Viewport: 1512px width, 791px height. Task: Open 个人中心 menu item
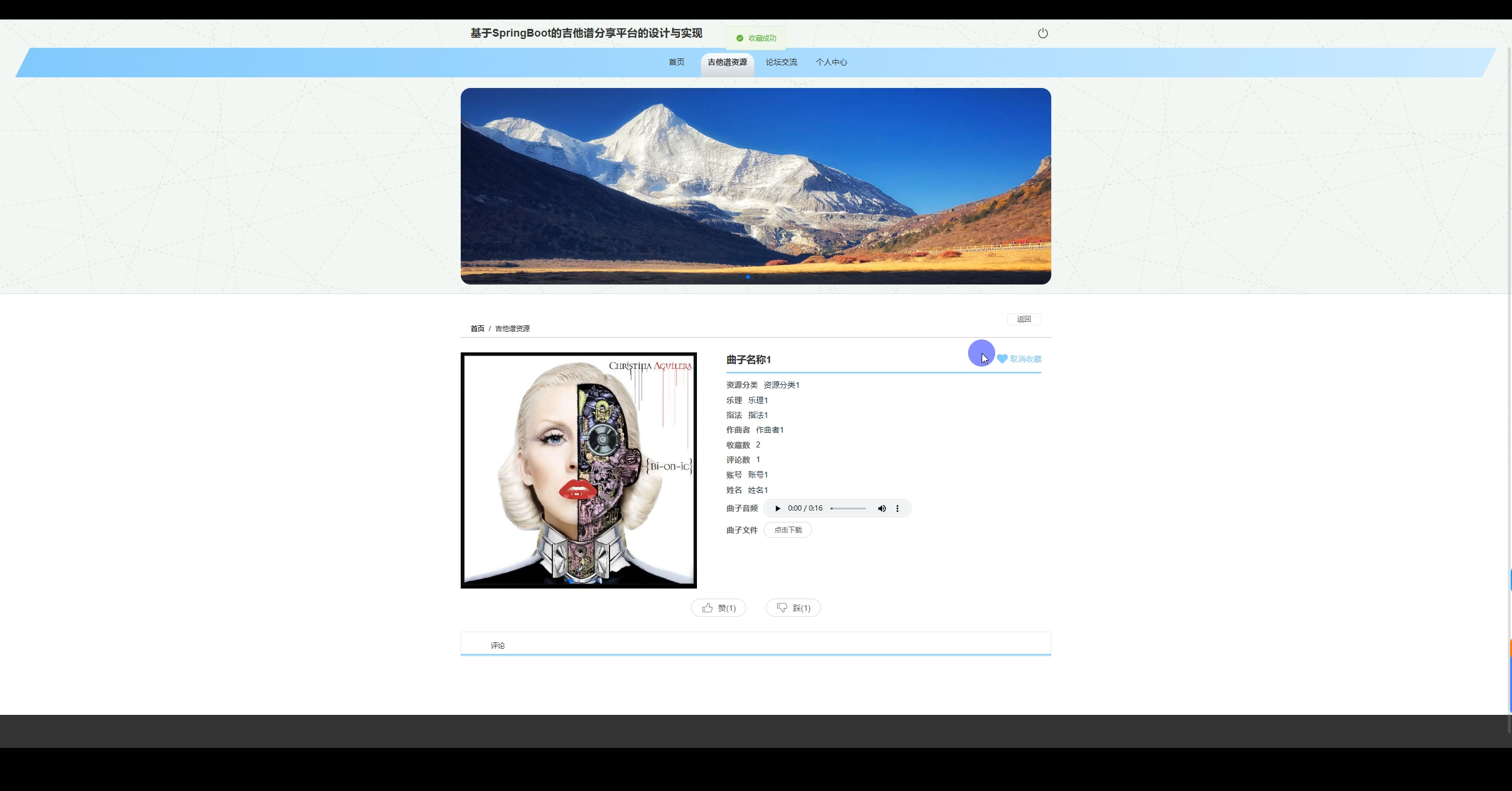[831, 62]
